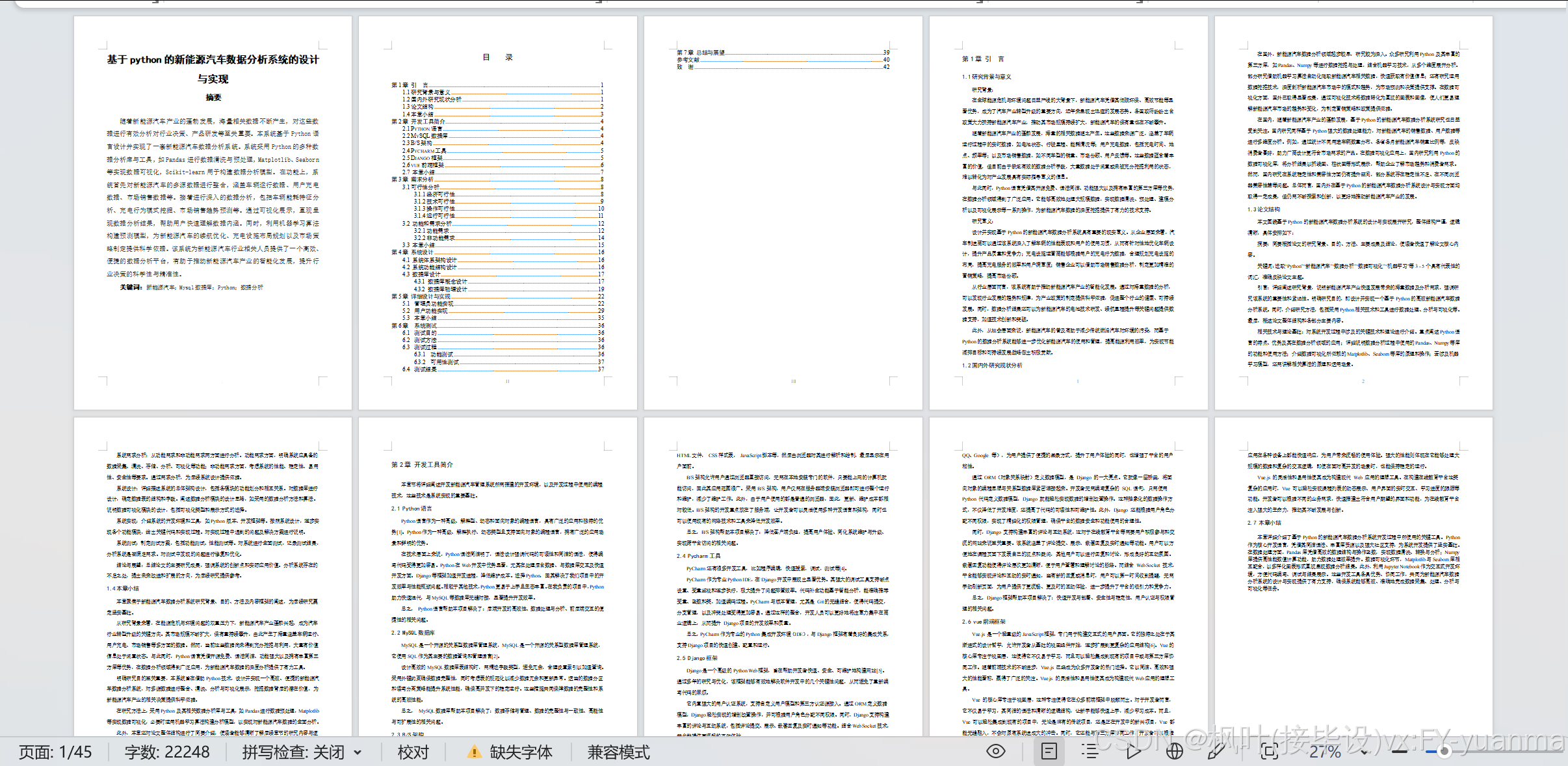1568x766 pixels.
Task: Click the missing font warning icon
Action: (475, 752)
